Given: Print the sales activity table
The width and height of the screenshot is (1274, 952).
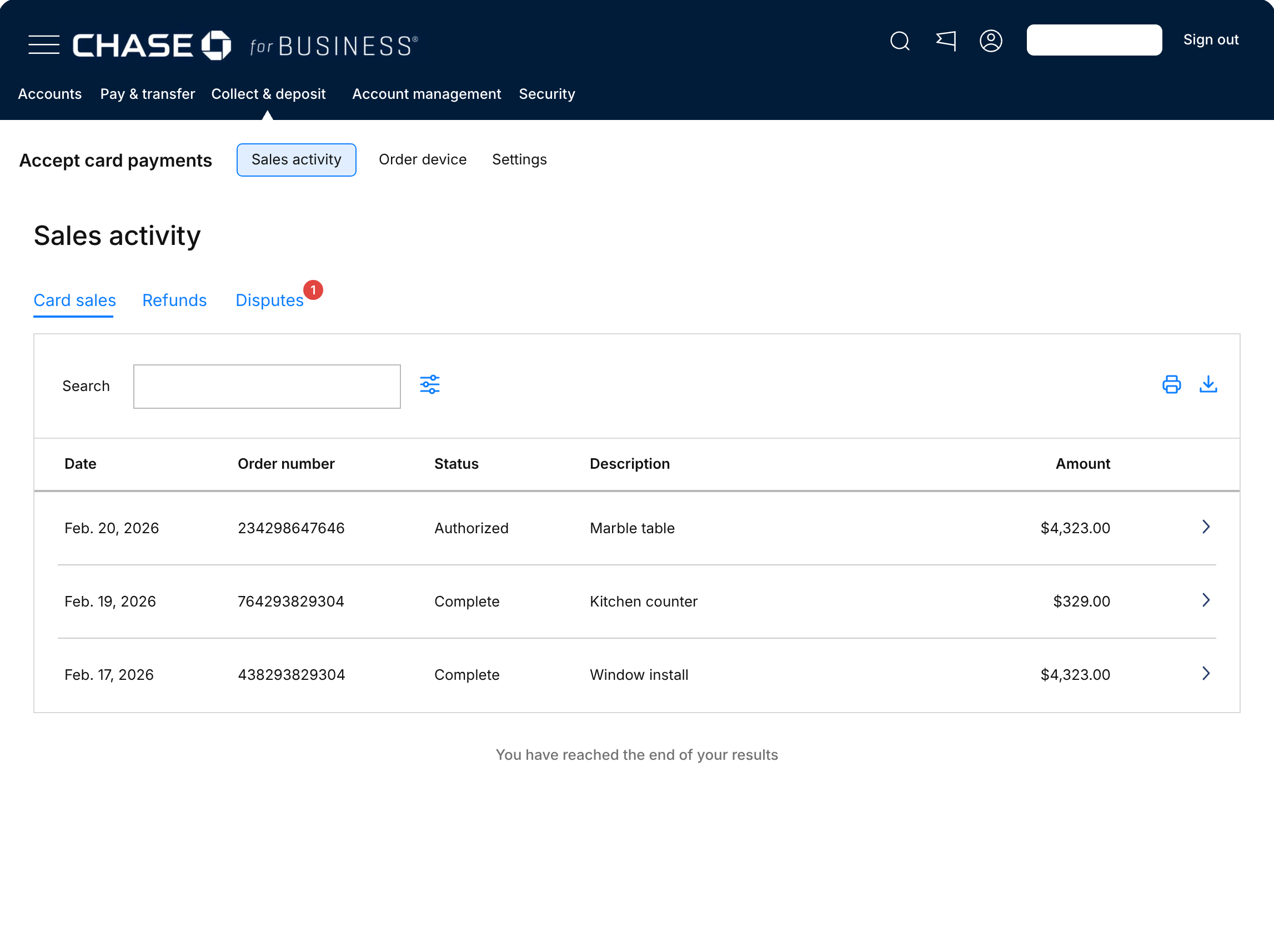Looking at the screenshot, I should click(x=1171, y=384).
